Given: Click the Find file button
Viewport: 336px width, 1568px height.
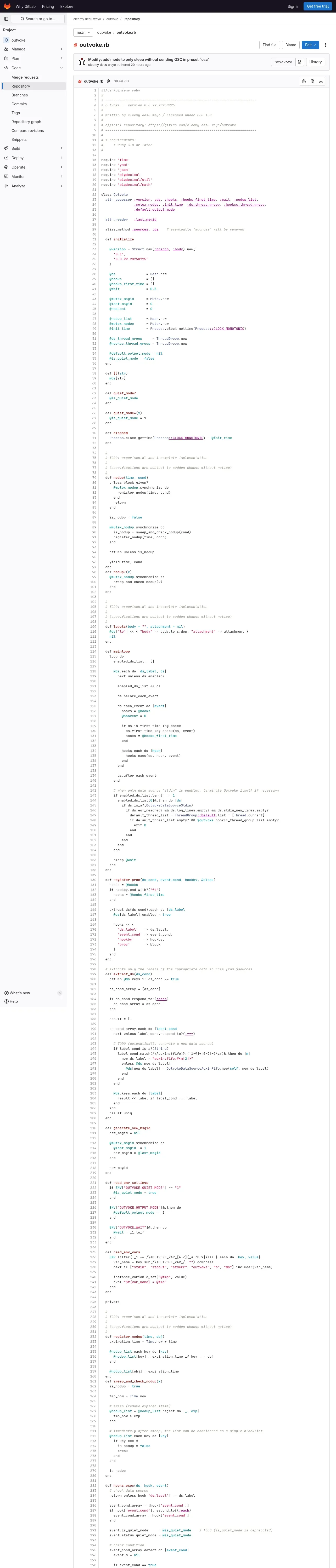Looking at the screenshot, I should tap(270, 45).
